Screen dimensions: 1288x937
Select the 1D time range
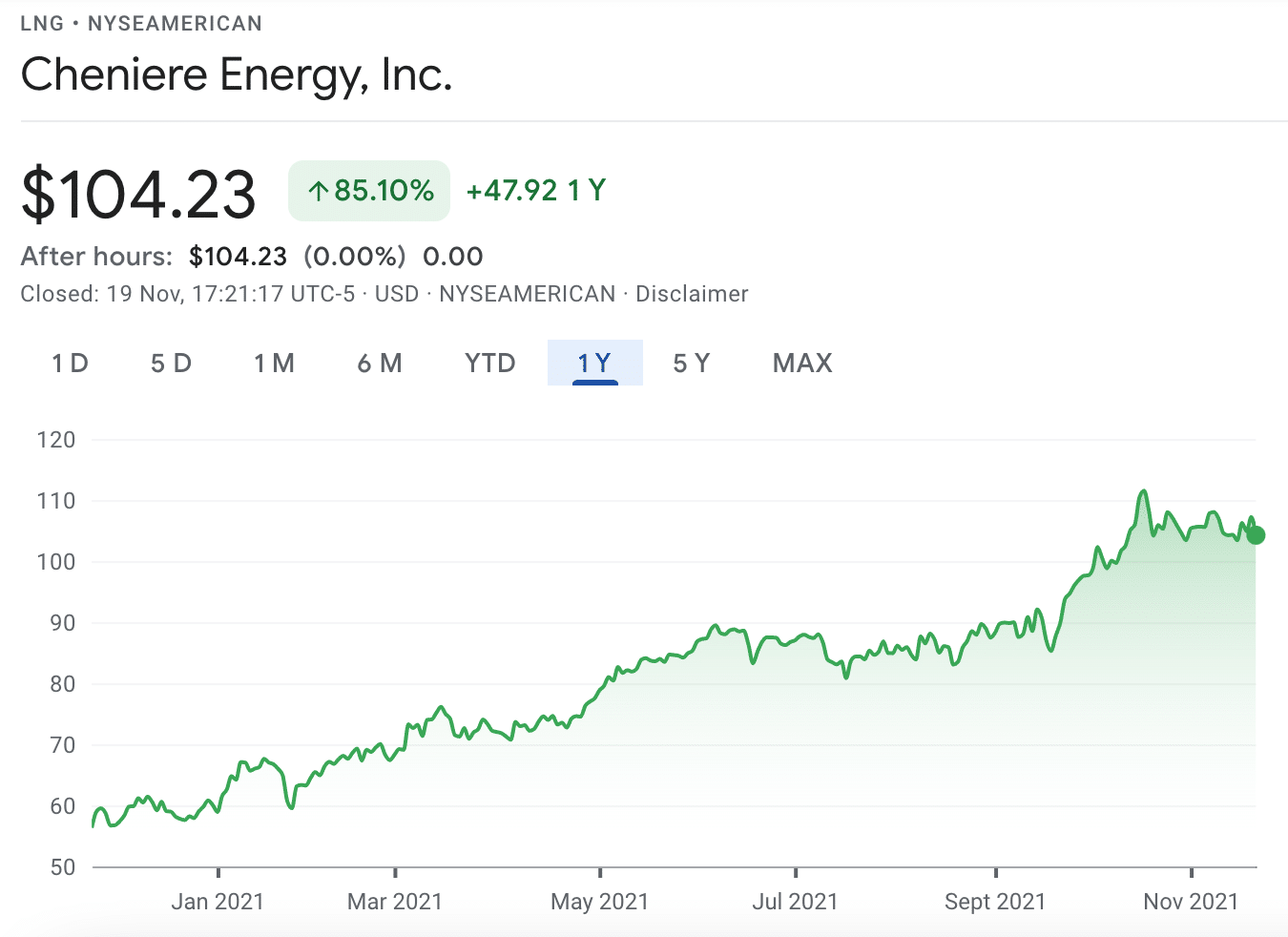70,363
